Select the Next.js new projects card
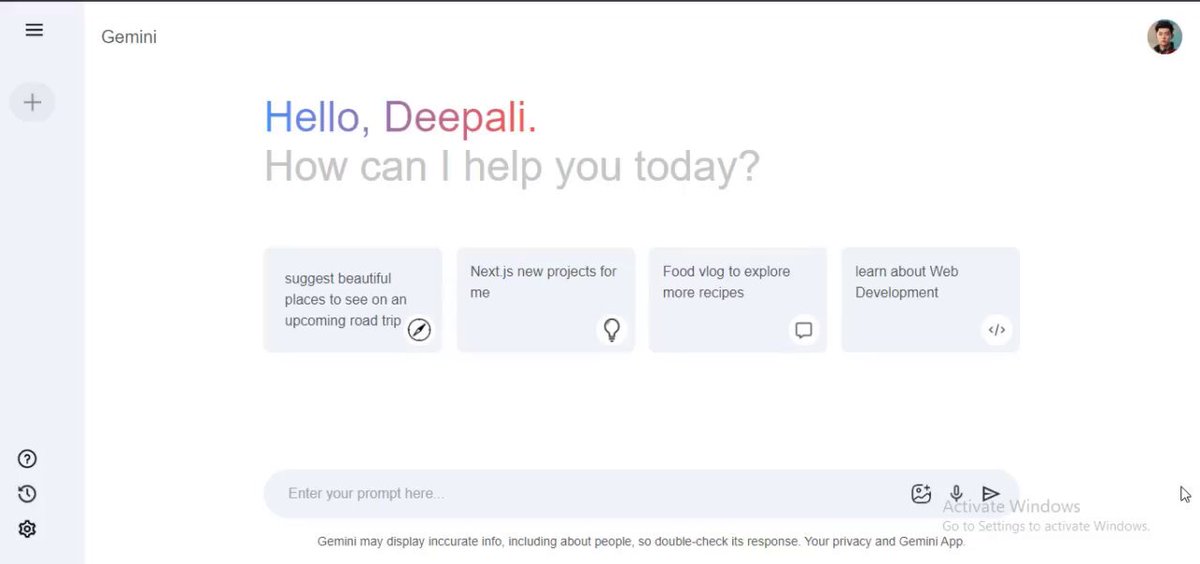1200x564 pixels. coord(546,300)
